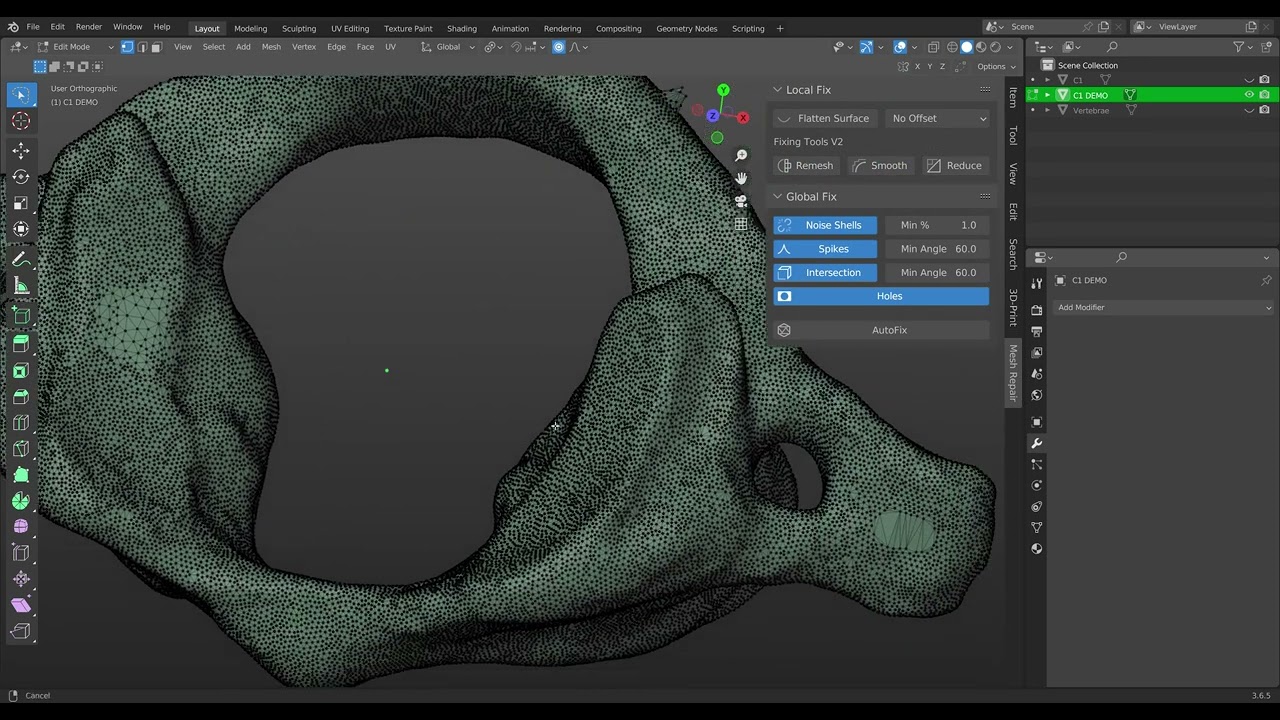Switch orthographic perspective grid icon
1280x720 pixels.
point(741,224)
